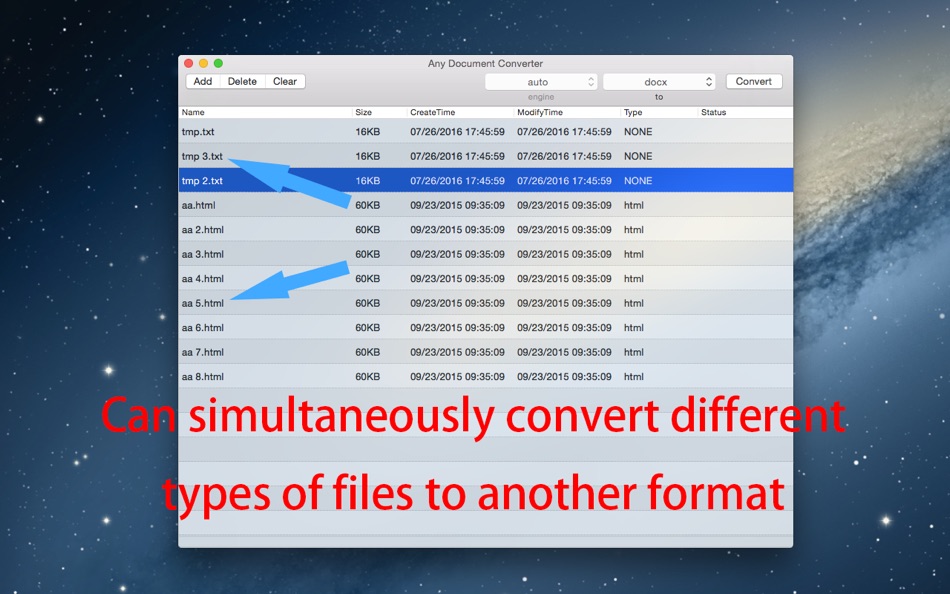Click the html type of aa.html

634,205
